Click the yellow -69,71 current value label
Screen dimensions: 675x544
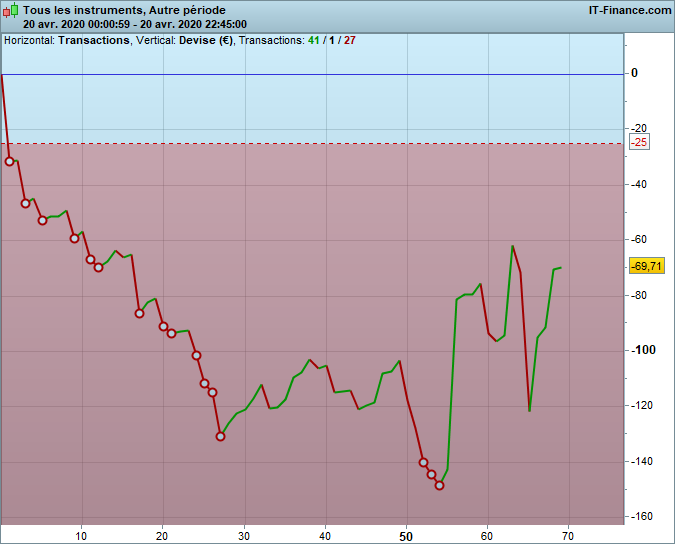[x=647, y=266]
